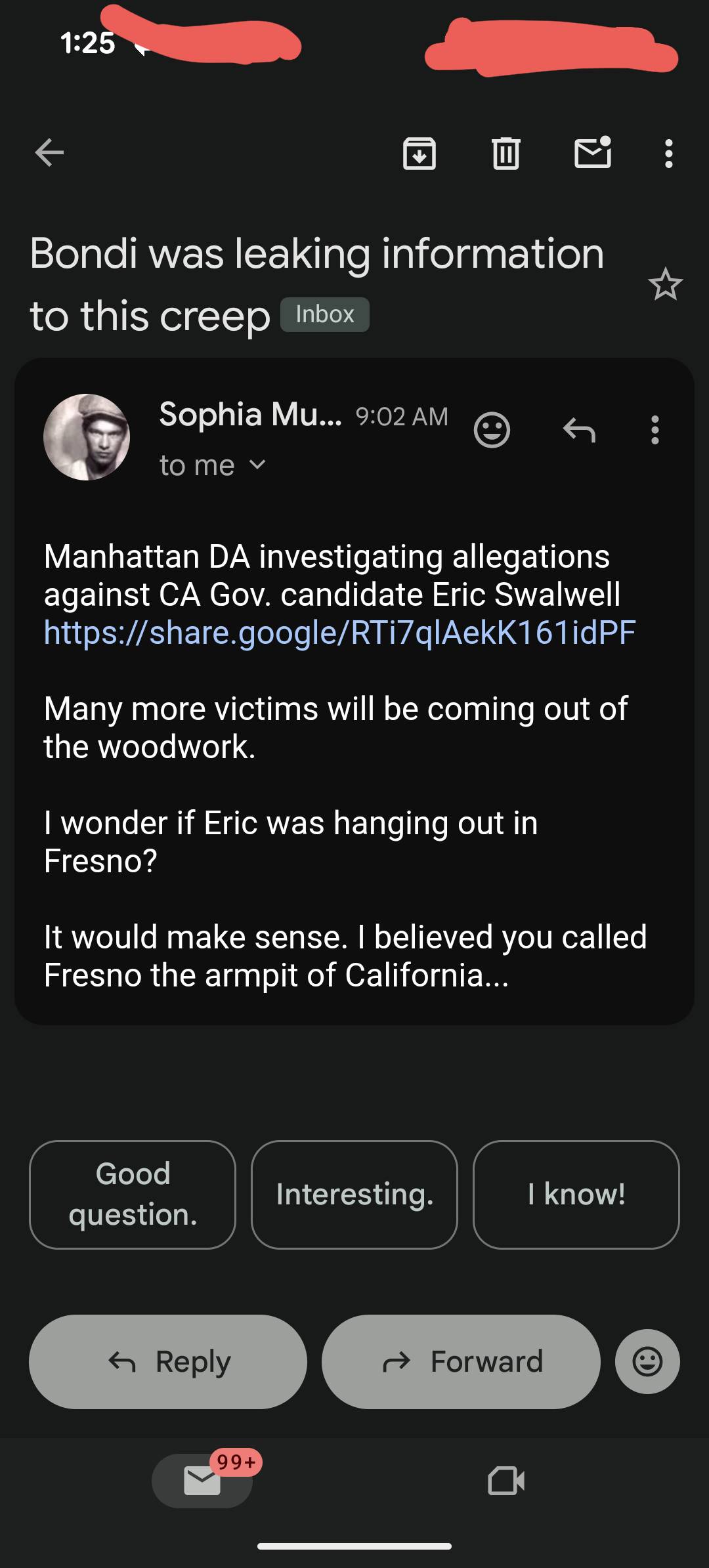Screen dimensions: 709x1568
Task: Tap emoji reaction button beside Forward
Action: (647, 1361)
